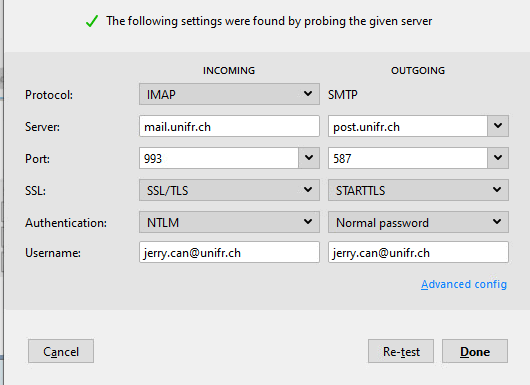
Task: Click the incoming port field 993
Action: pos(219,158)
